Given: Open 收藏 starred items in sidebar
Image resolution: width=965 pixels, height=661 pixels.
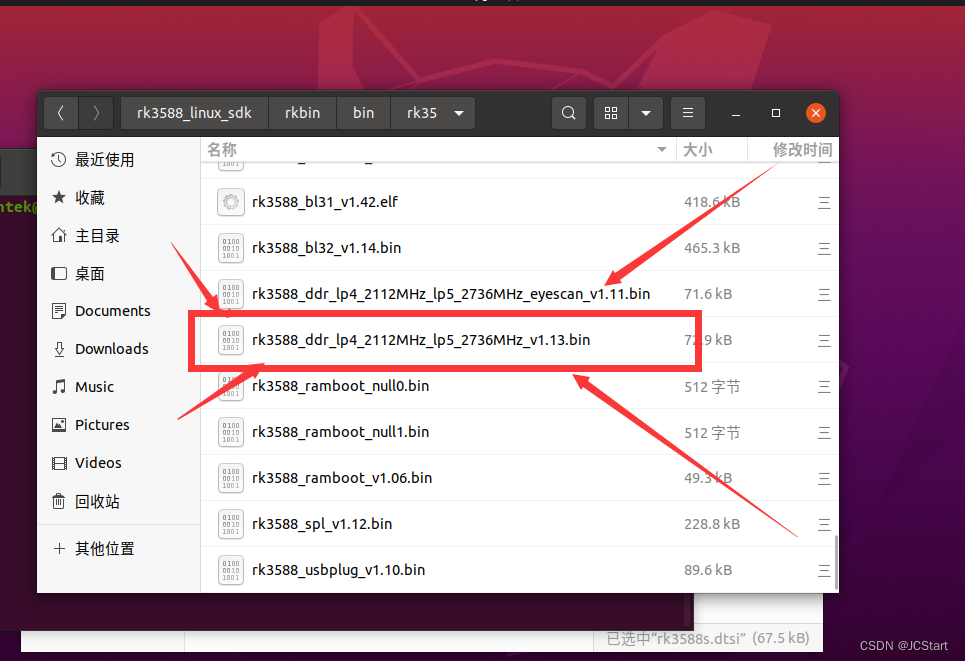Looking at the screenshot, I should point(118,198).
